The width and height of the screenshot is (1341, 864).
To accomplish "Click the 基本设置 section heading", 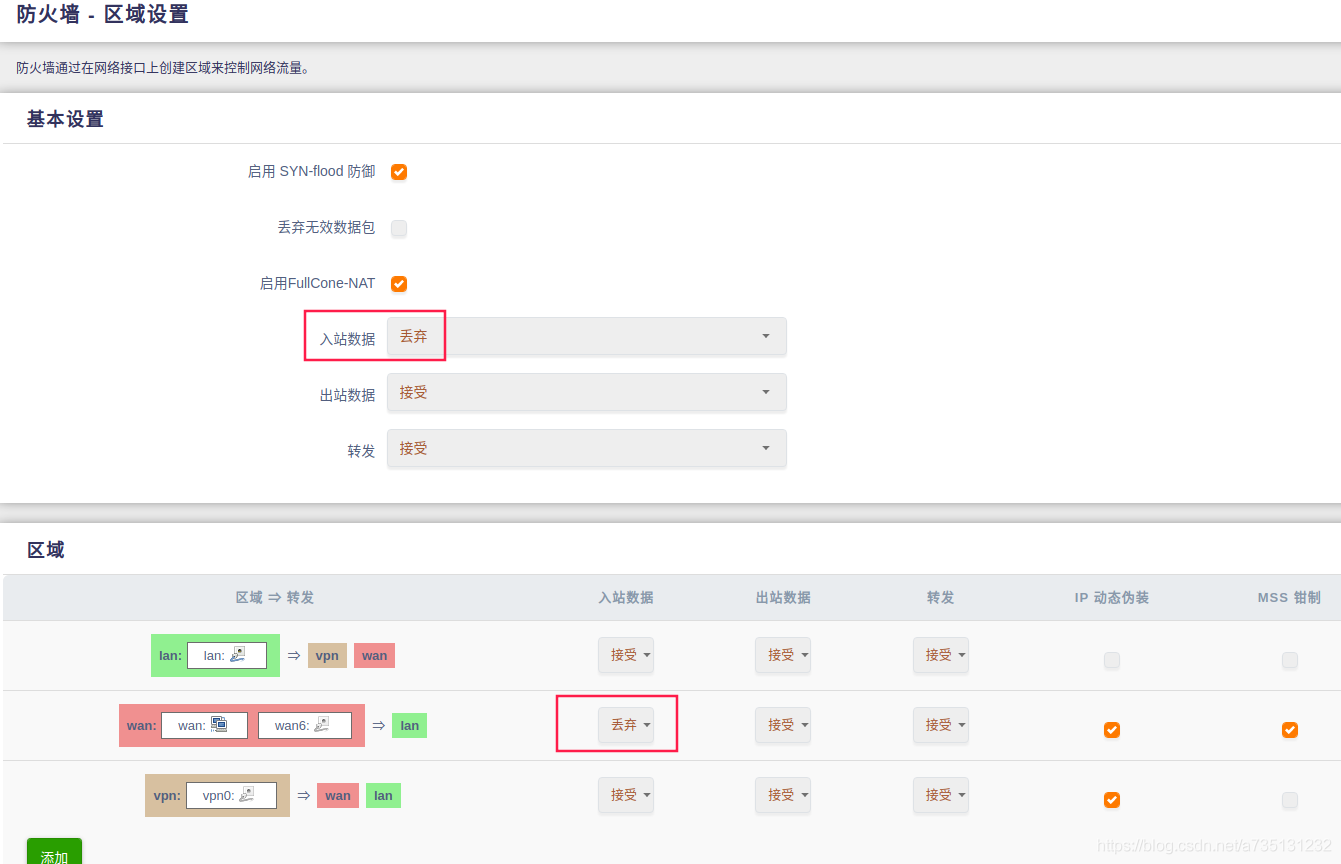I will coord(65,119).
